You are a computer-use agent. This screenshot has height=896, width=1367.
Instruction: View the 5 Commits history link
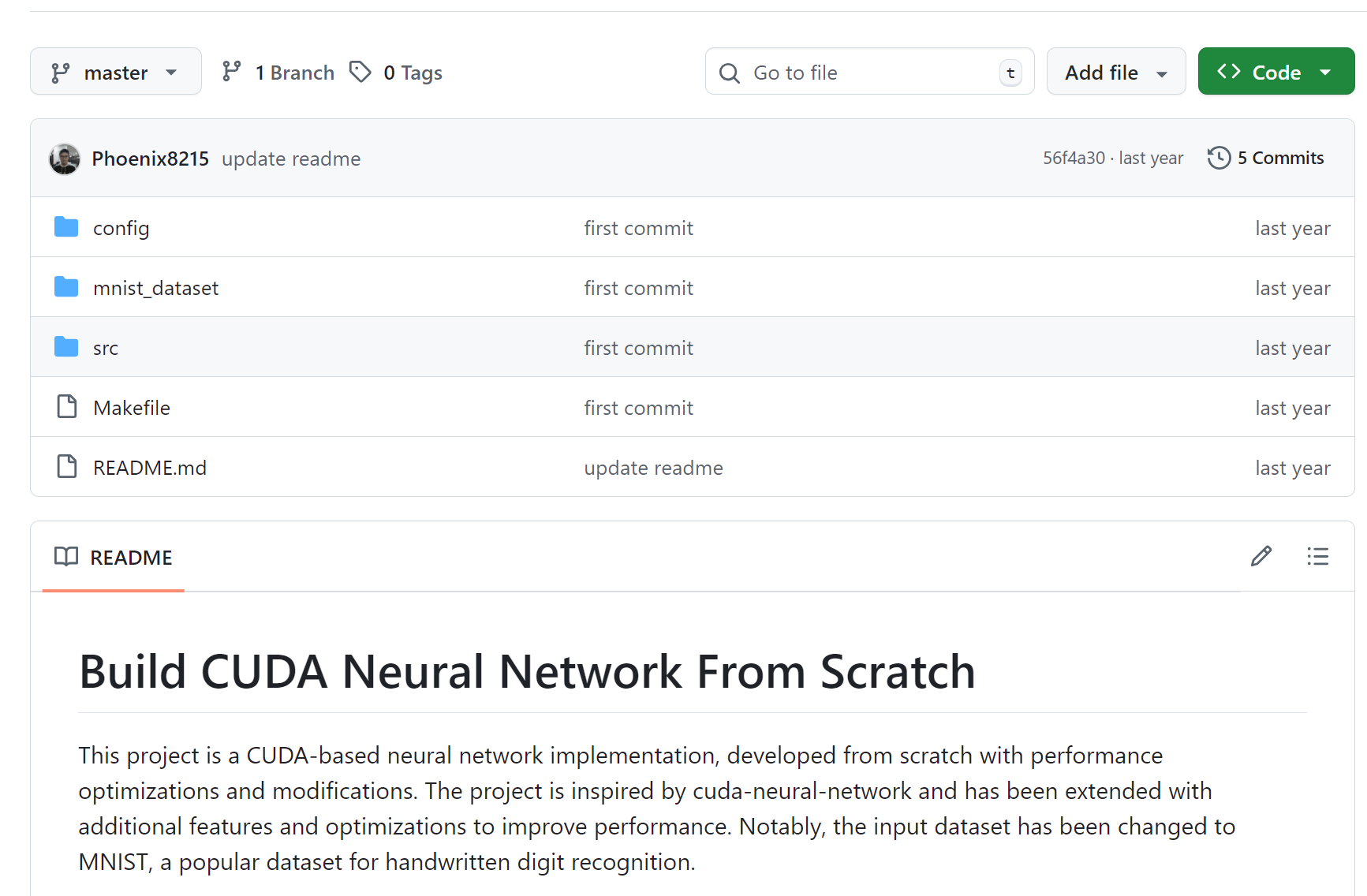(1279, 159)
